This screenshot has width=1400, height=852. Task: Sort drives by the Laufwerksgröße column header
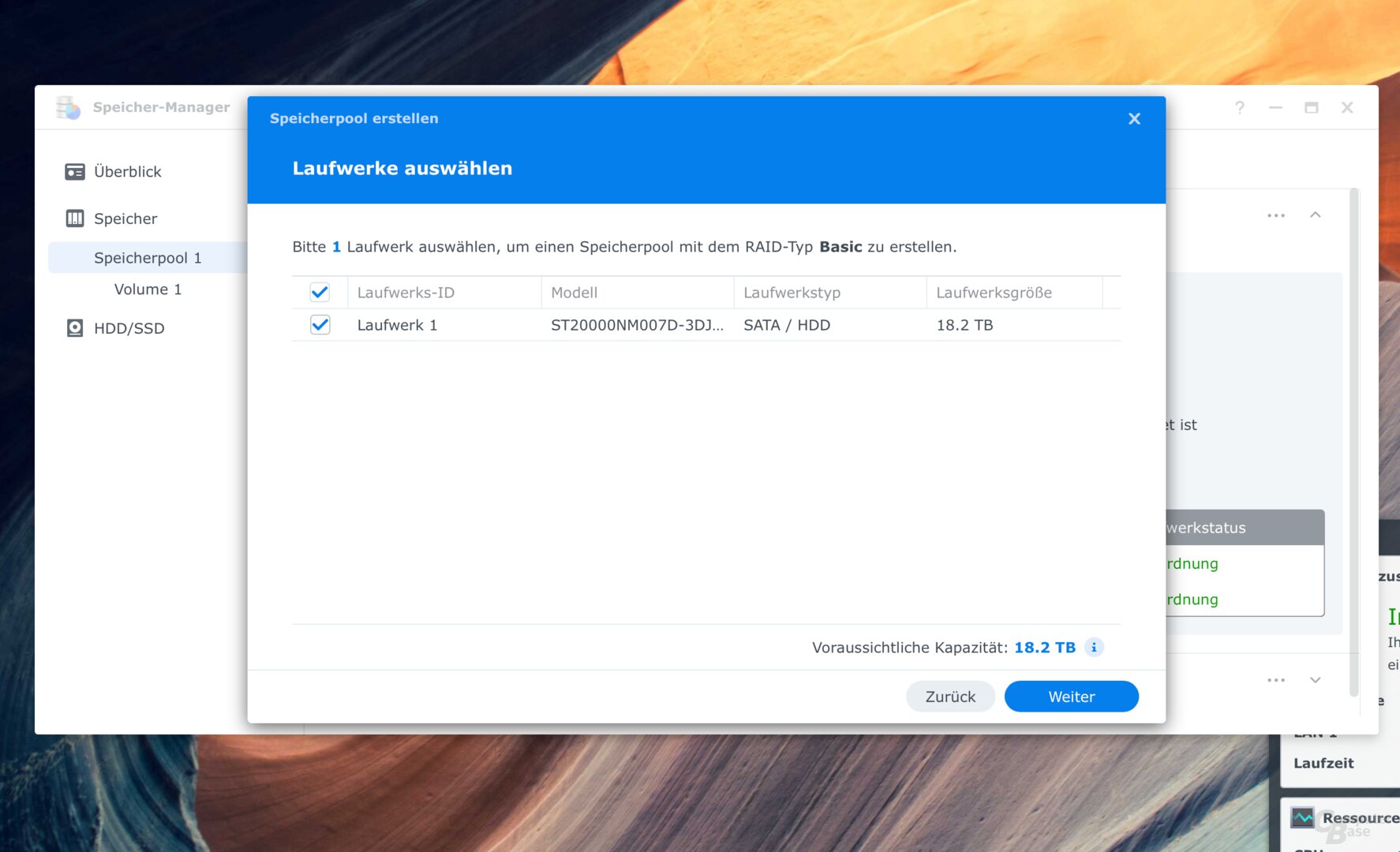coord(994,292)
